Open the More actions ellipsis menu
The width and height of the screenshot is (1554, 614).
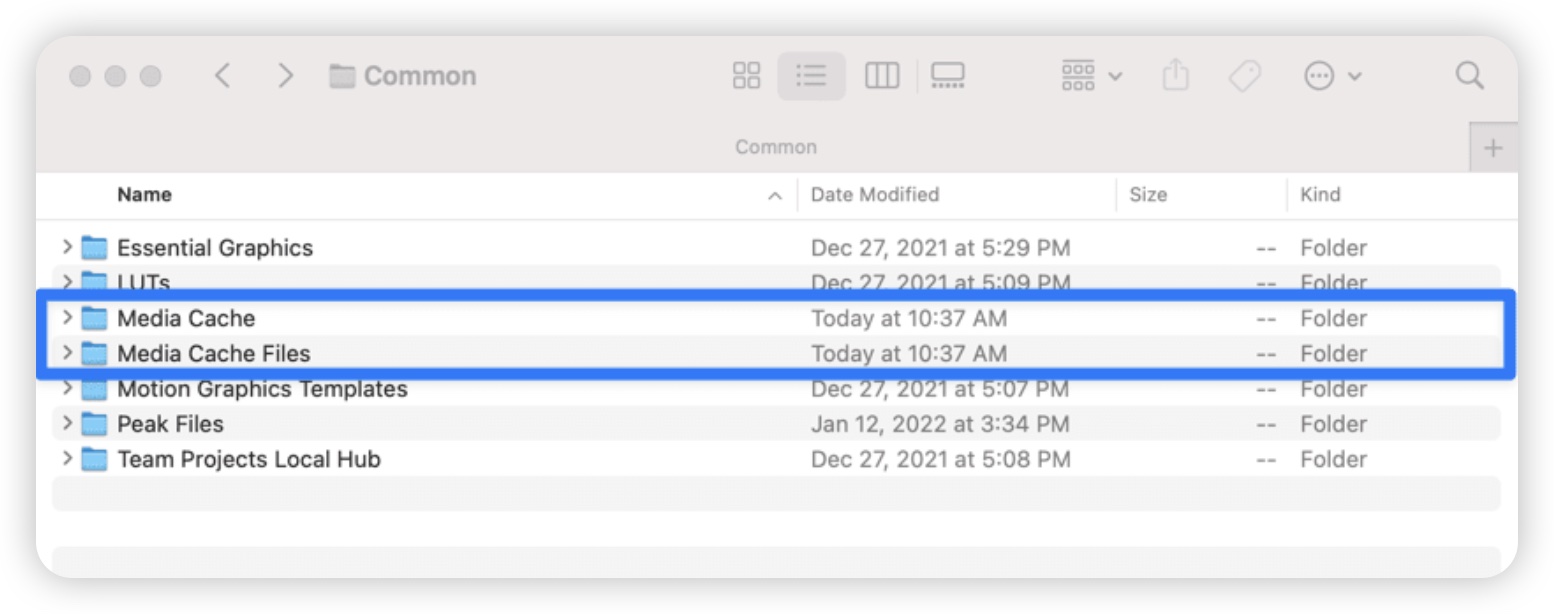(1333, 76)
